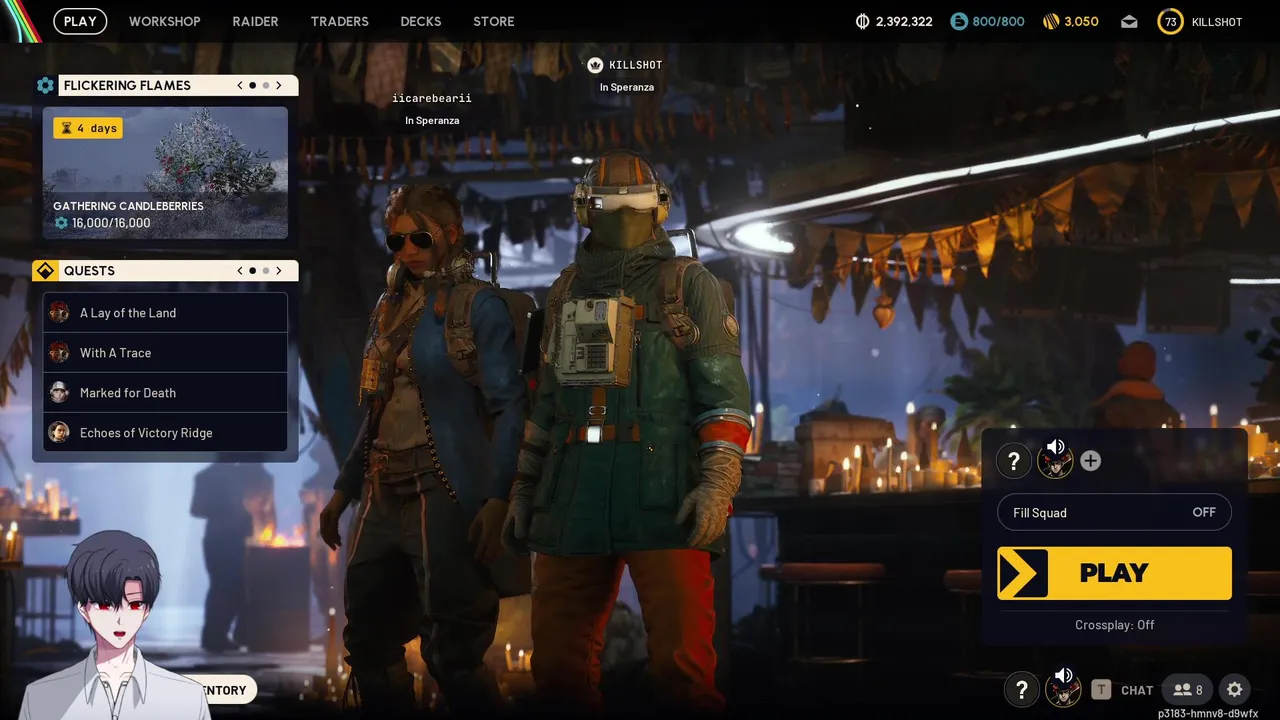Image resolution: width=1280 pixels, height=720 pixels.
Task: Click the squad panel member avatar with speaker
Action: (x=1055, y=459)
